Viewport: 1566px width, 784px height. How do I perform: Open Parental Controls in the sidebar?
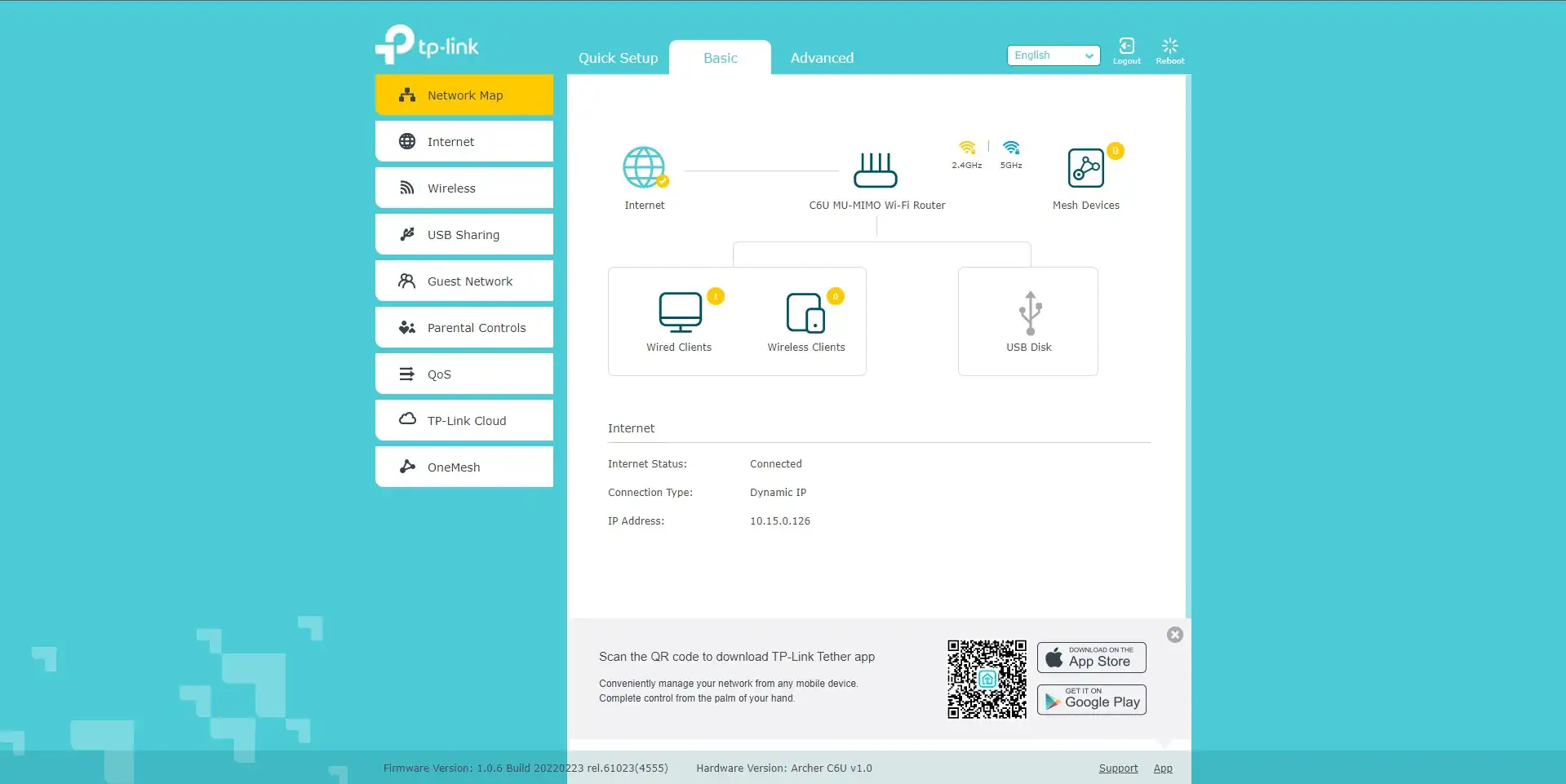(464, 328)
